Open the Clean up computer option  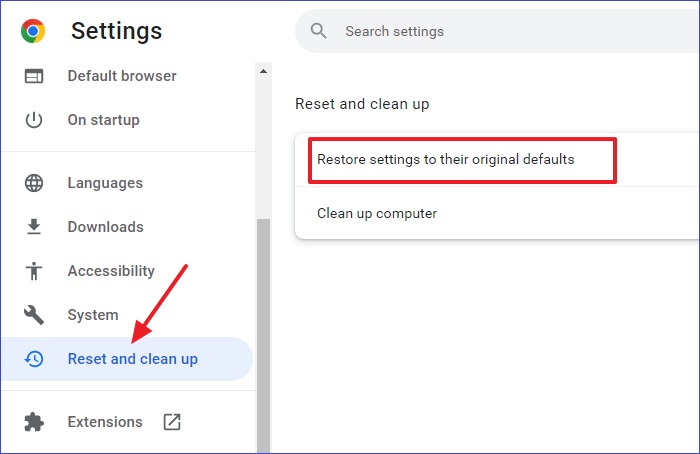(377, 213)
